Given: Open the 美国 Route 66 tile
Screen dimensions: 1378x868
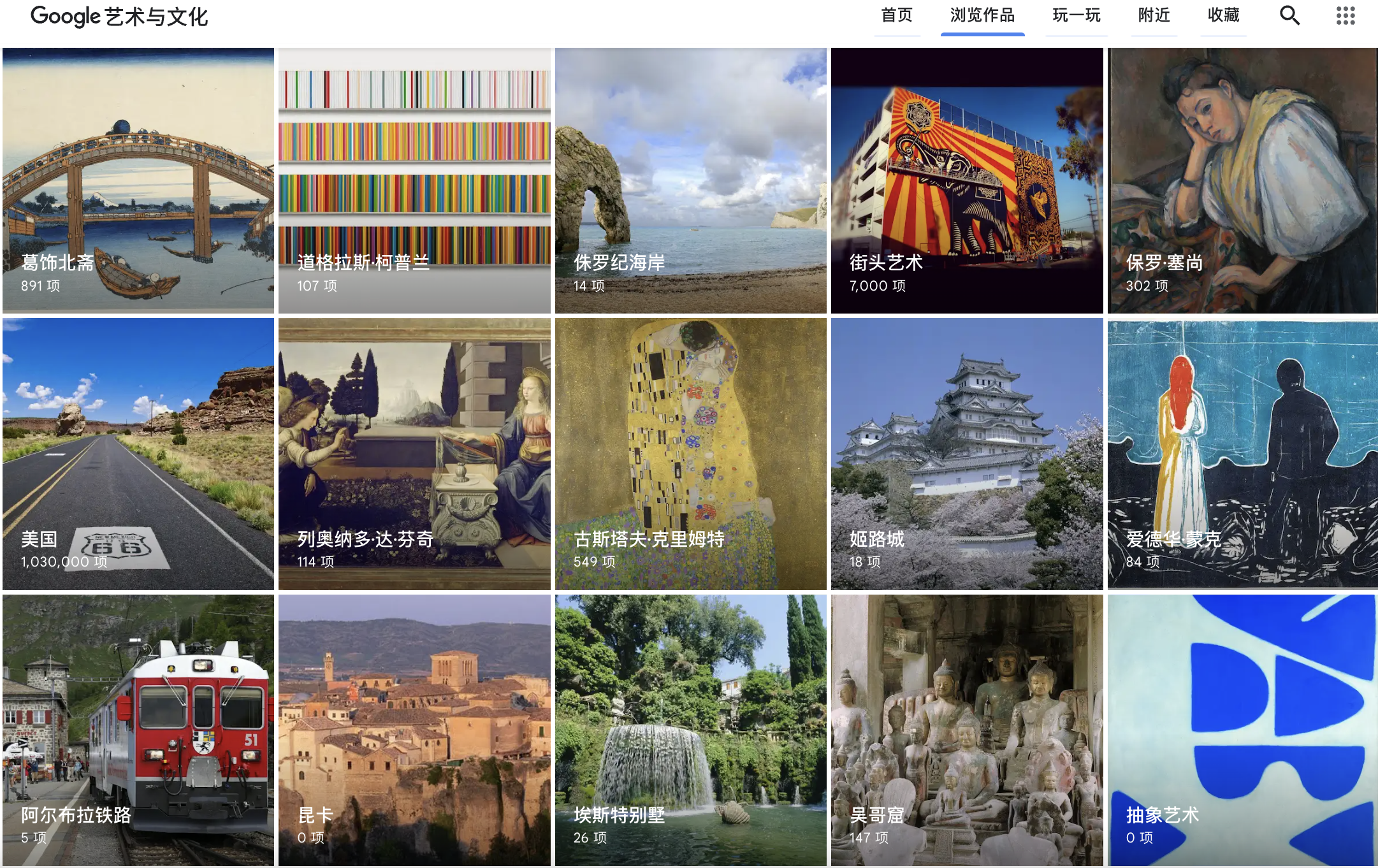Looking at the screenshot, I should 138,454.
